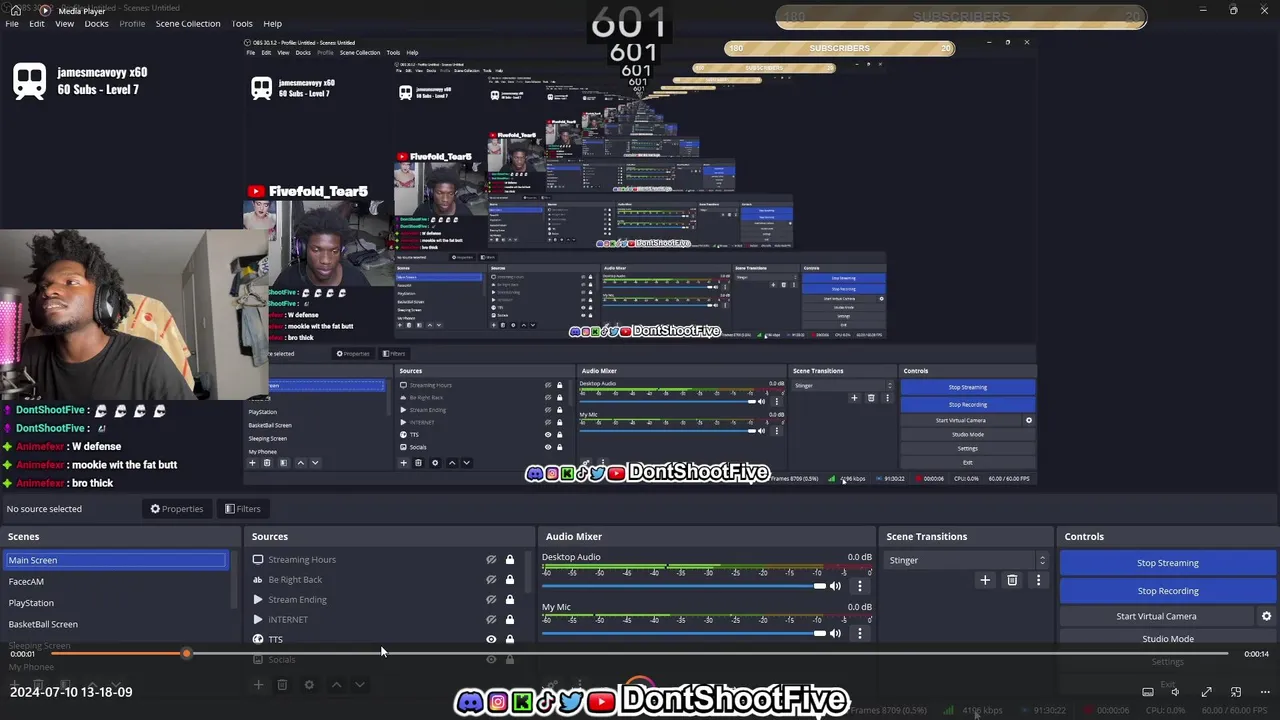Adjust the My Mic volume slider

684,633
